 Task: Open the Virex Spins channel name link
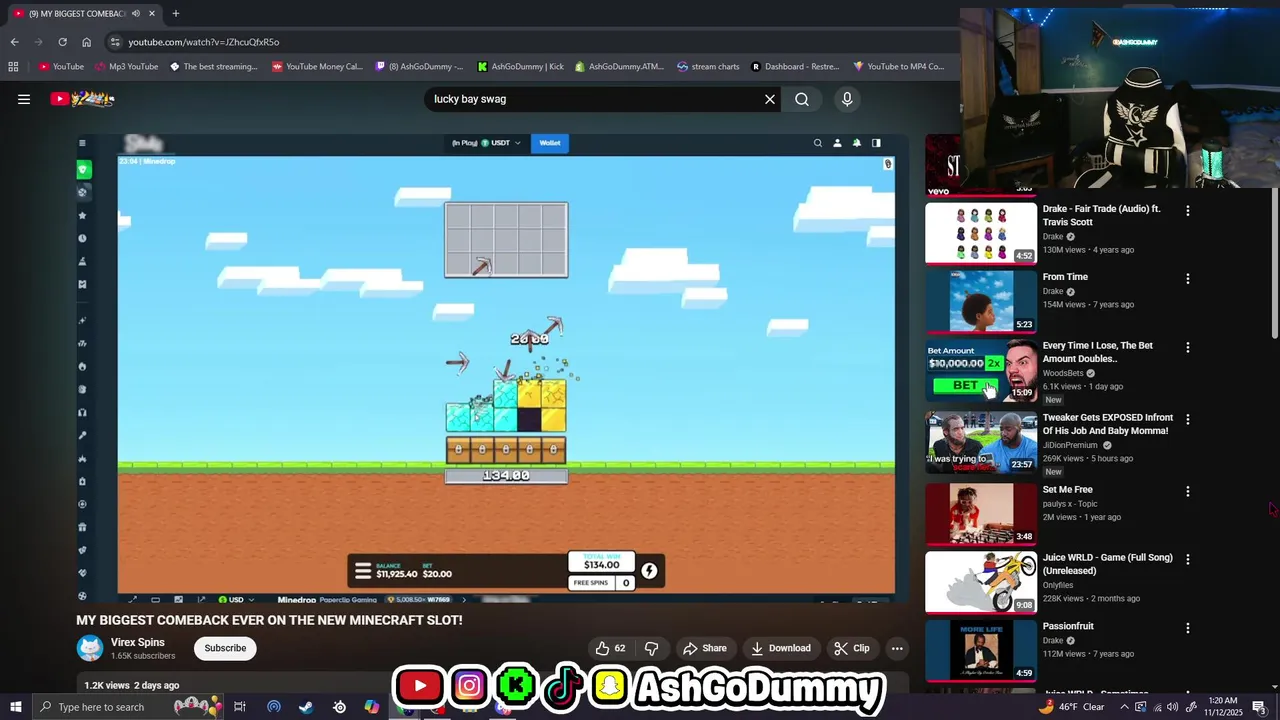[x=138, y=642]
